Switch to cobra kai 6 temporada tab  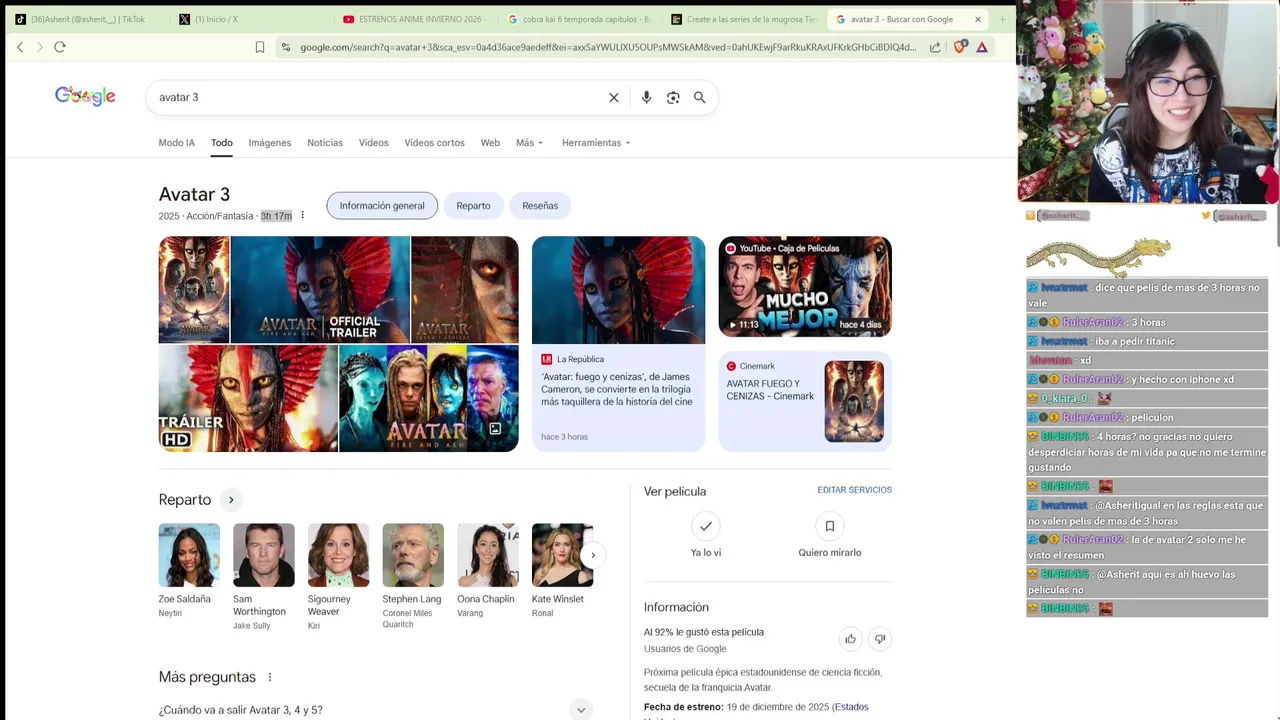579,19
